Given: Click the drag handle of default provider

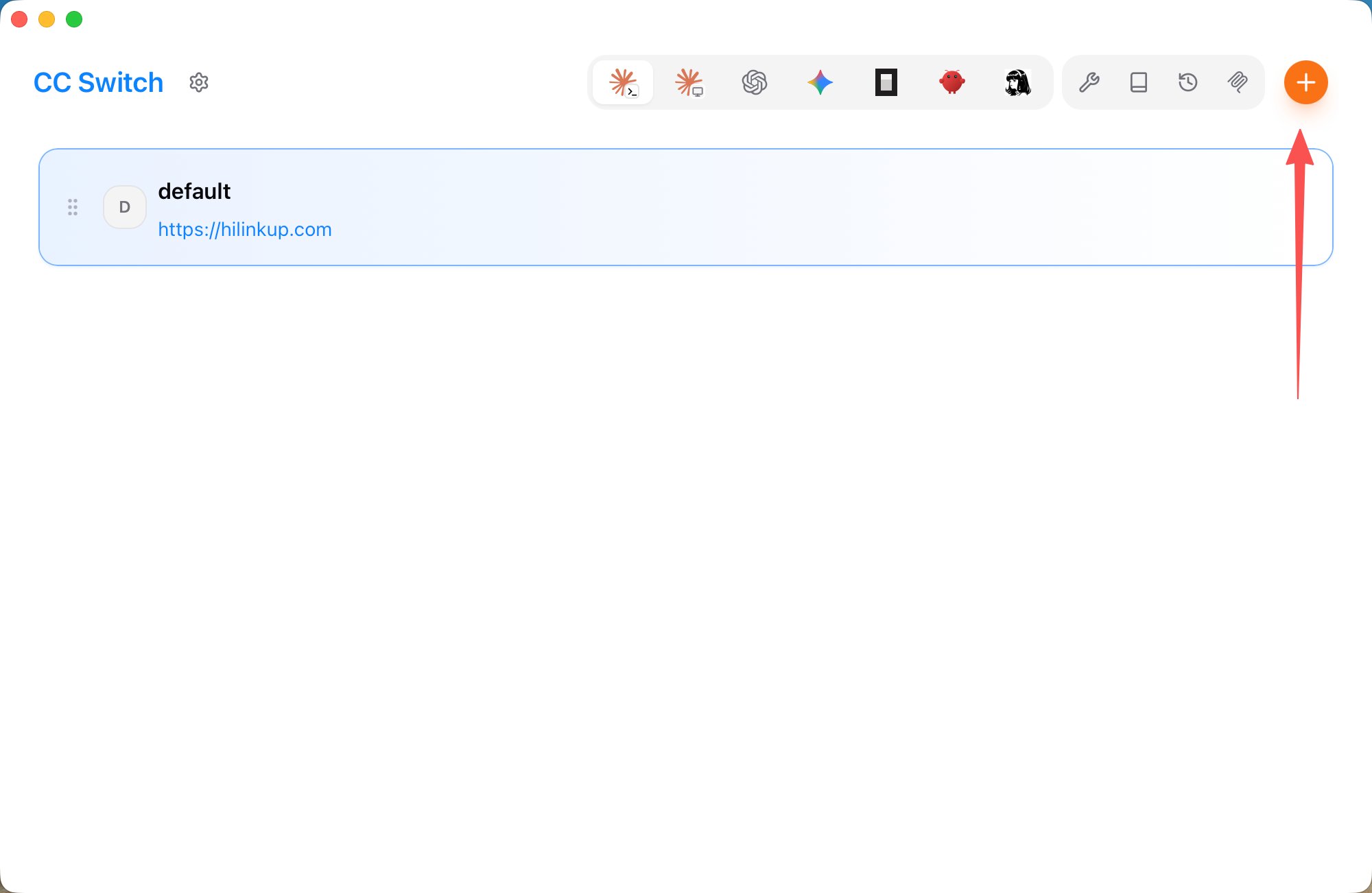Looking at the screenshot, I should tap(73, 207).
